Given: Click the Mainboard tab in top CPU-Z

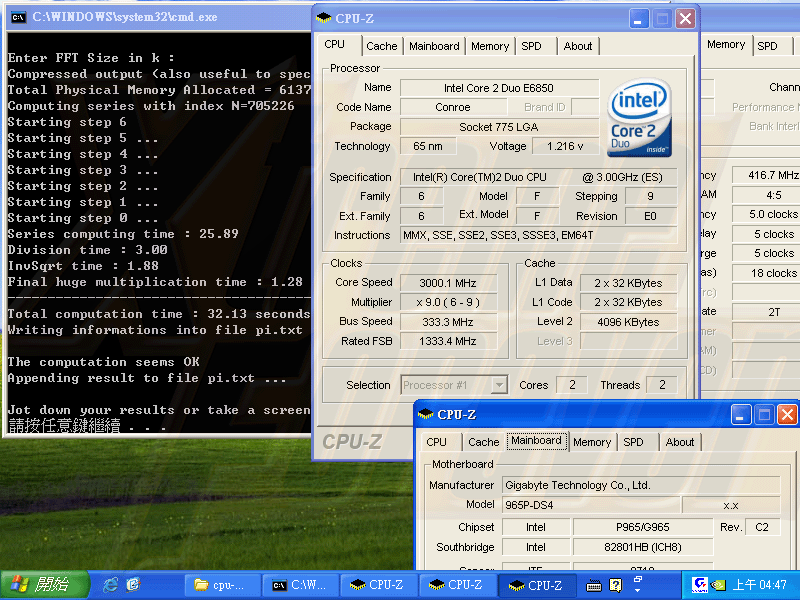Looking at the screenshot, I should [434, 46].
